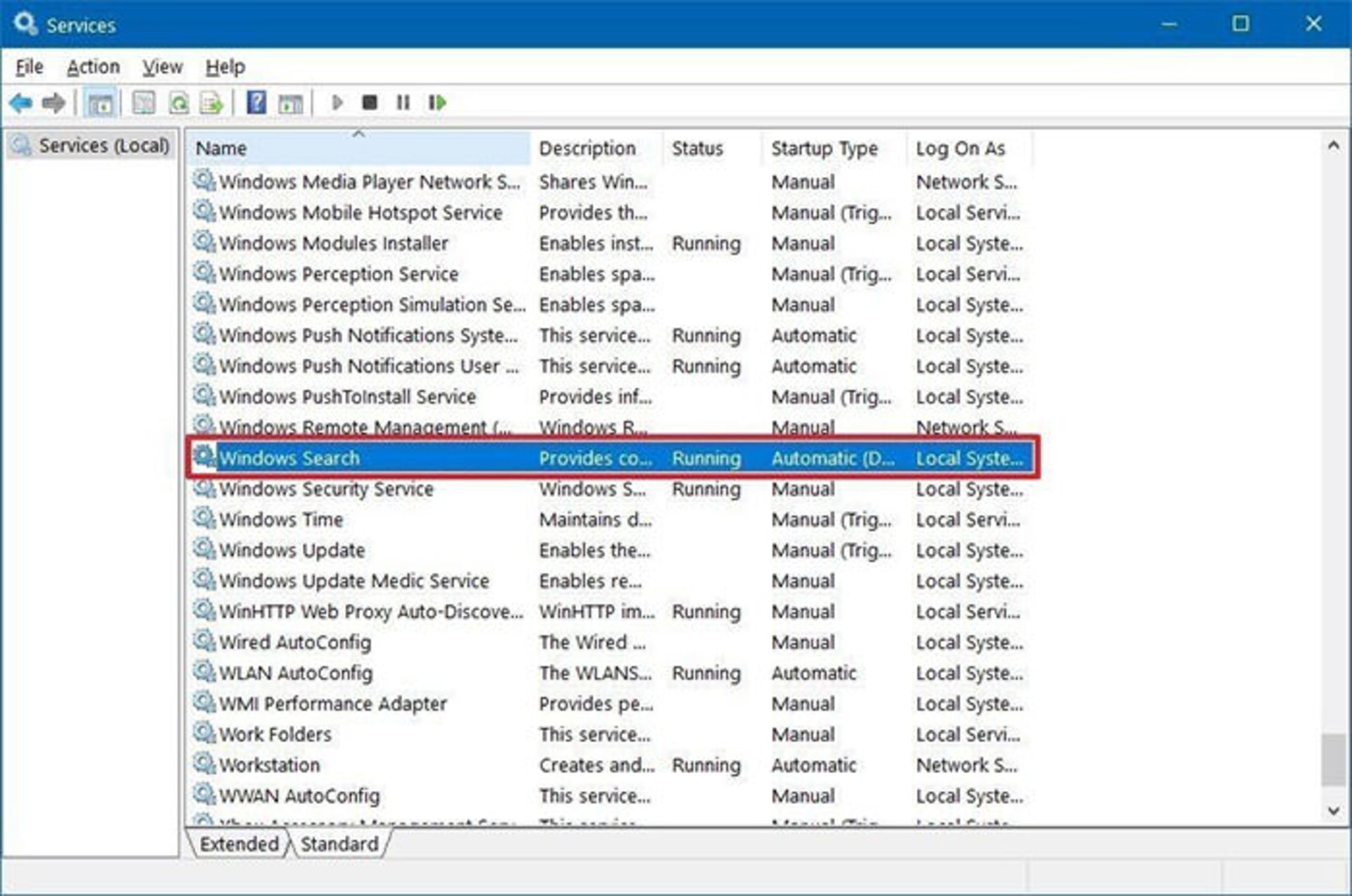
Task: Sort by the Description column header
Action: pos(596,148)
